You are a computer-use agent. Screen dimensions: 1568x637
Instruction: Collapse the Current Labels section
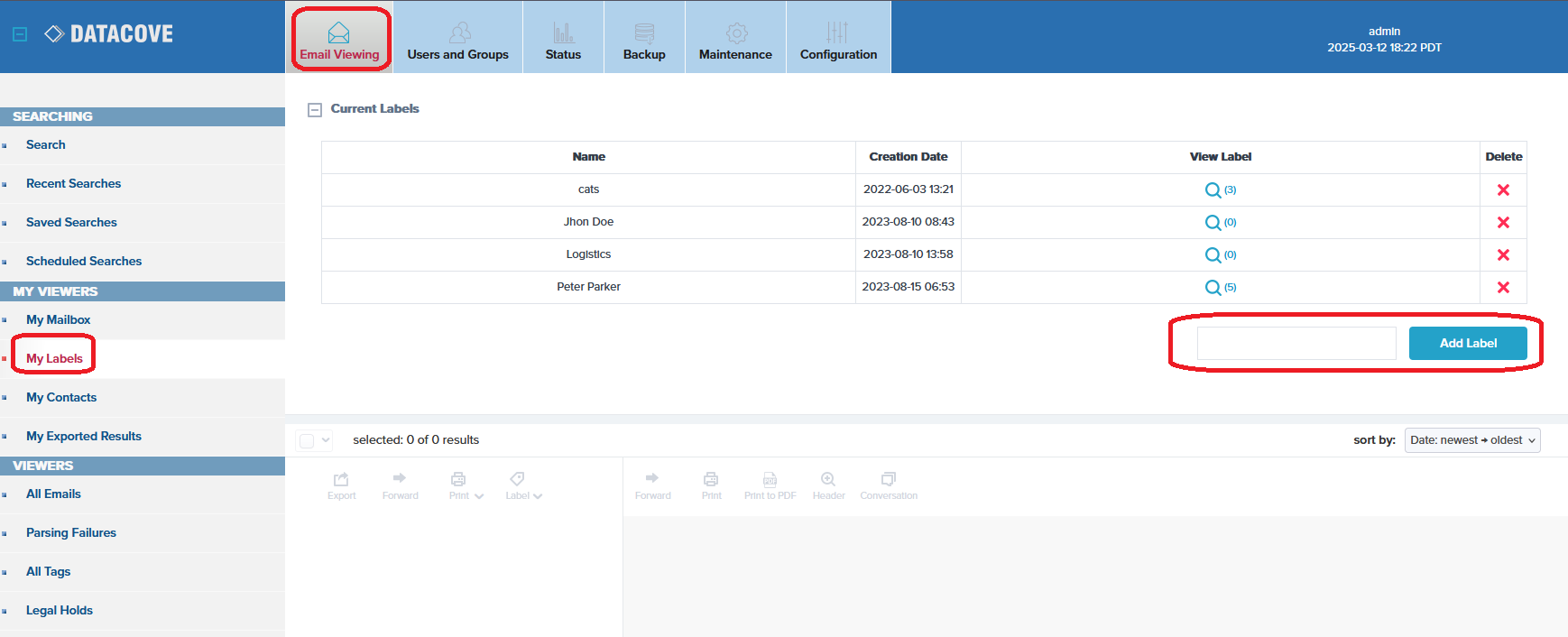pos(315,110)
